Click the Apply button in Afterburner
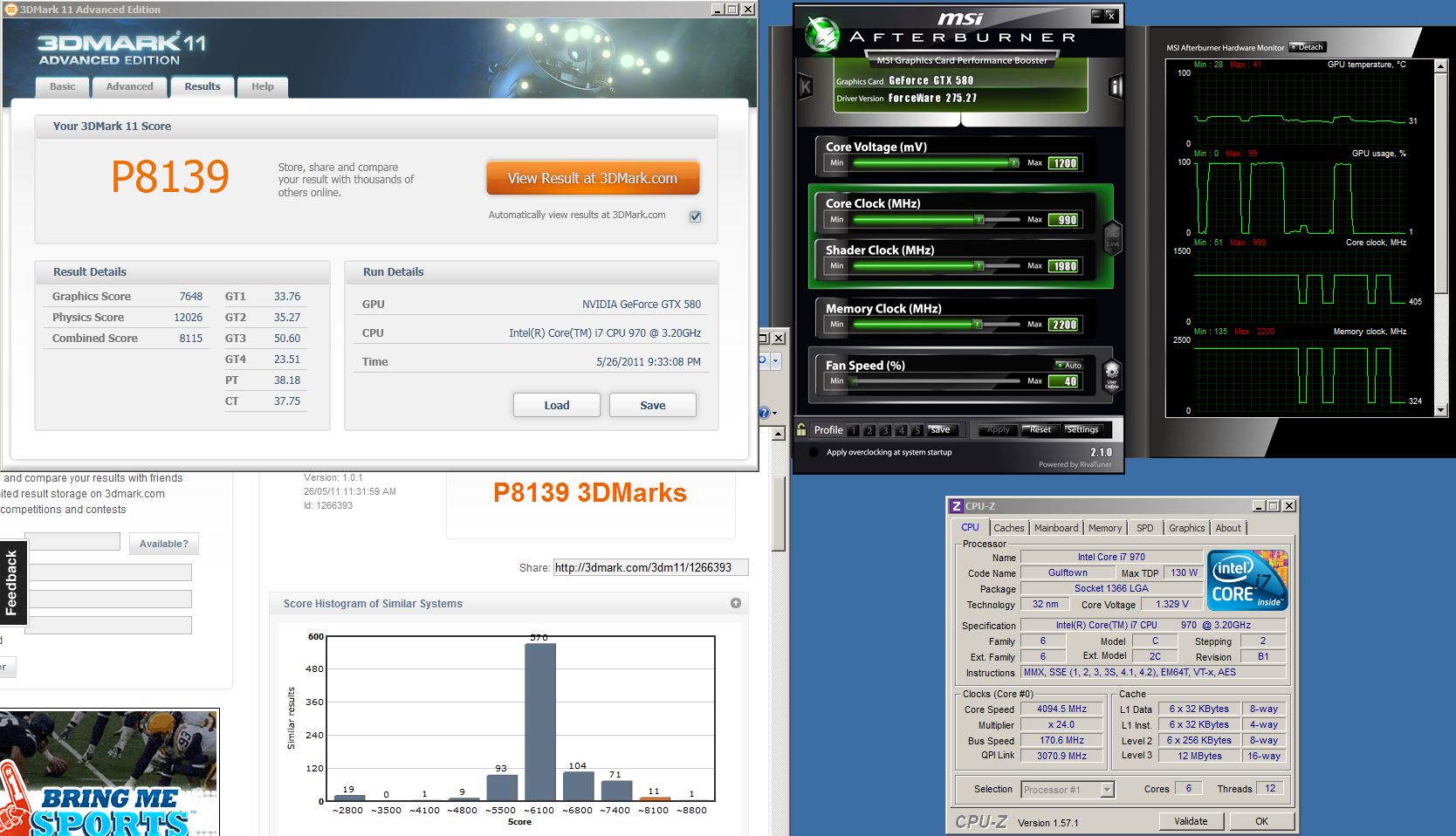The image size is (1456, 836). coord(998,429)
